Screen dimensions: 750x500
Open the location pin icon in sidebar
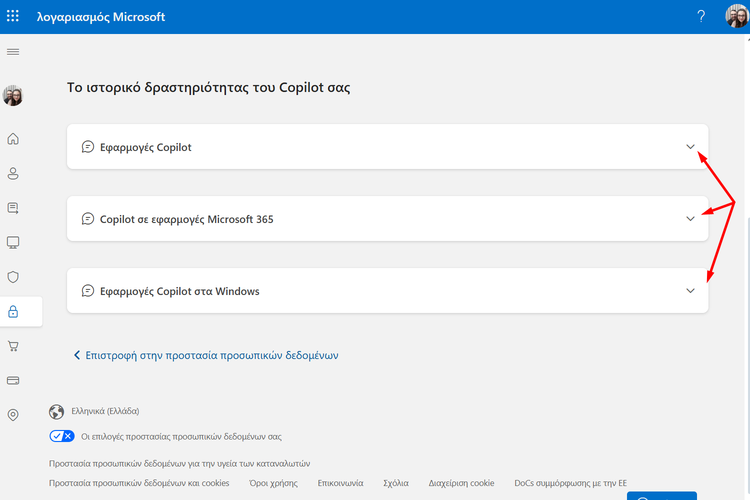[x=13, y=415]
